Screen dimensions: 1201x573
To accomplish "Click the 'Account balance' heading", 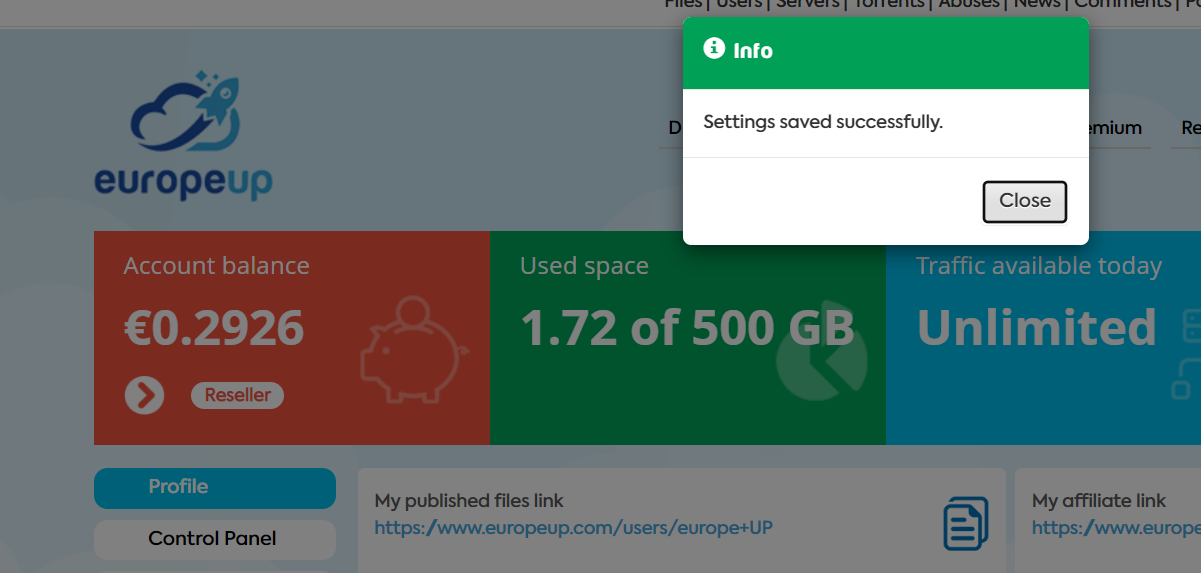I will pos(217,266).
